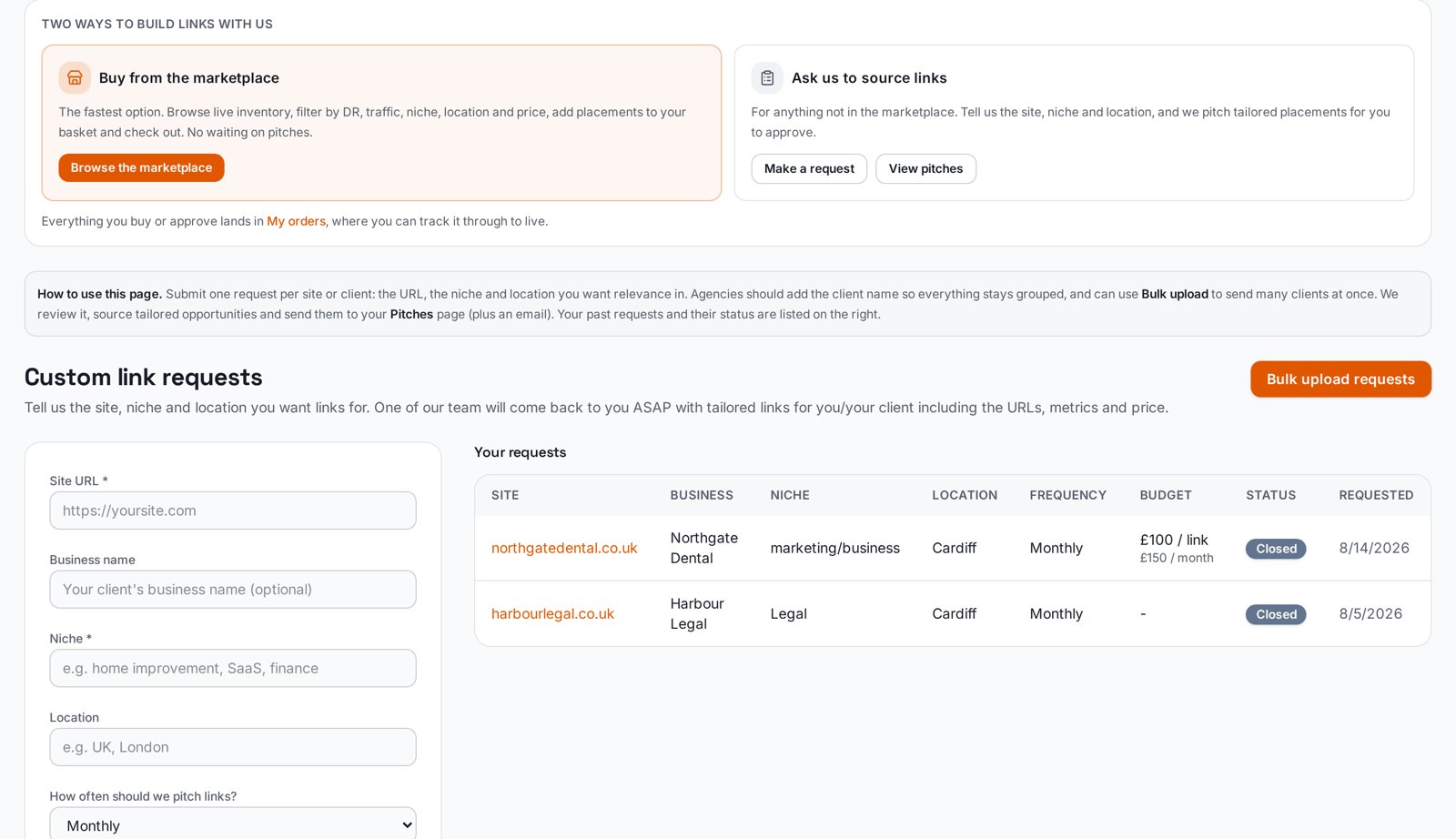Click the REQUESTED column header
1456x839 pixels.
1376,495
